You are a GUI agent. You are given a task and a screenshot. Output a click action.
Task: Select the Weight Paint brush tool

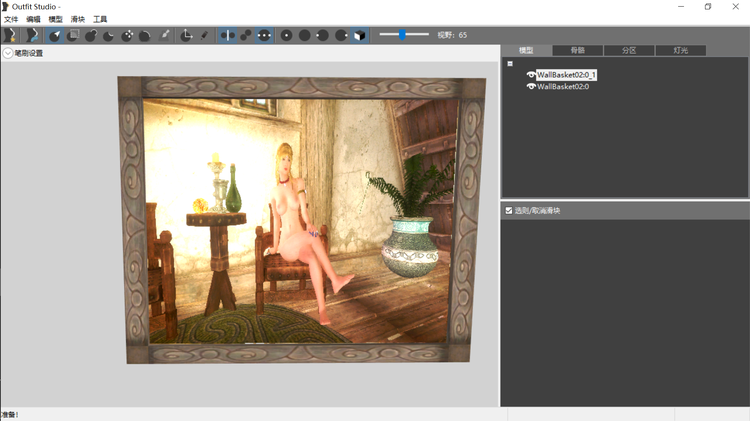164,35
